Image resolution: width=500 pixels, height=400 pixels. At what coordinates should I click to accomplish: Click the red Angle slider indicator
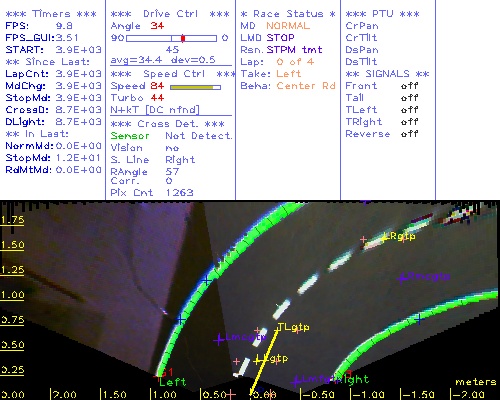pyautogui.click(x=183, y=38)
